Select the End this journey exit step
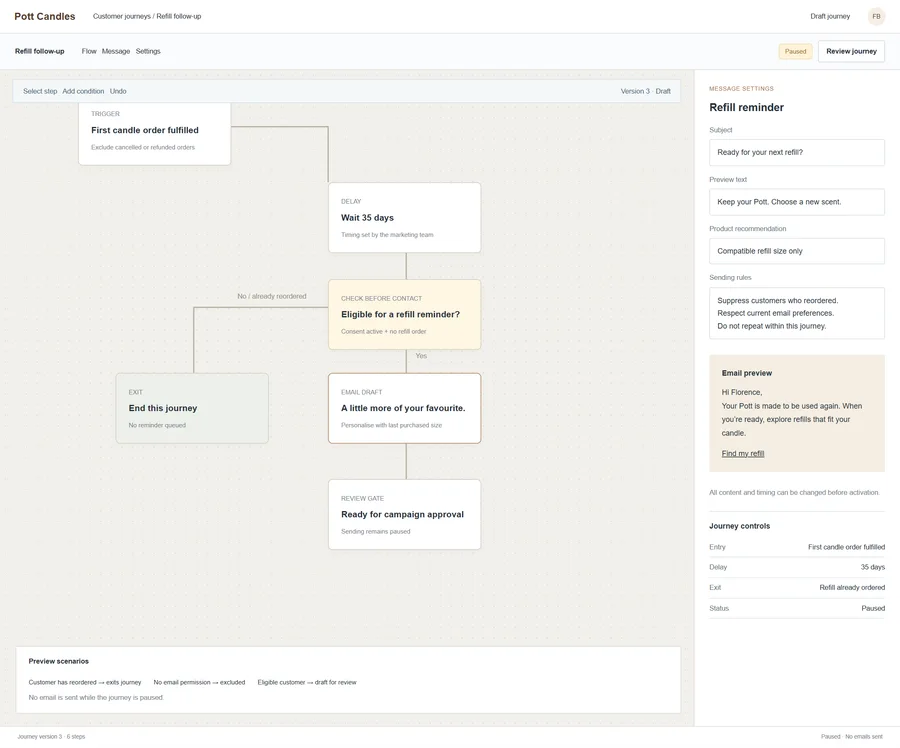Image resolution: width=900 pixels, height=748 pixels. (x=192, y=408)
